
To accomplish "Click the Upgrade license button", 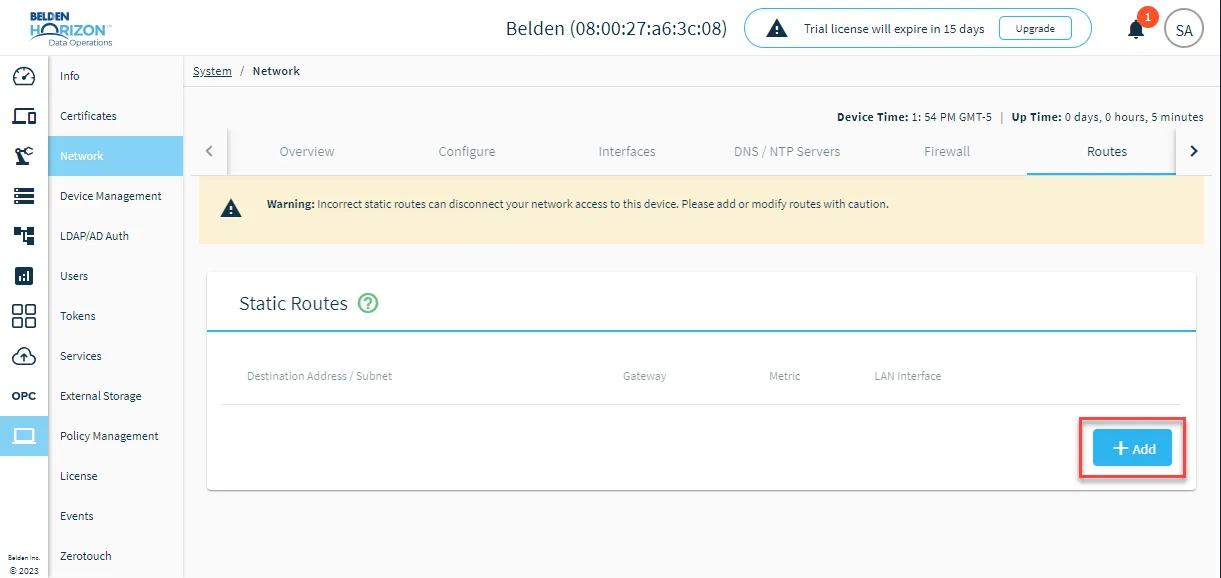I will click(1035, 29).
